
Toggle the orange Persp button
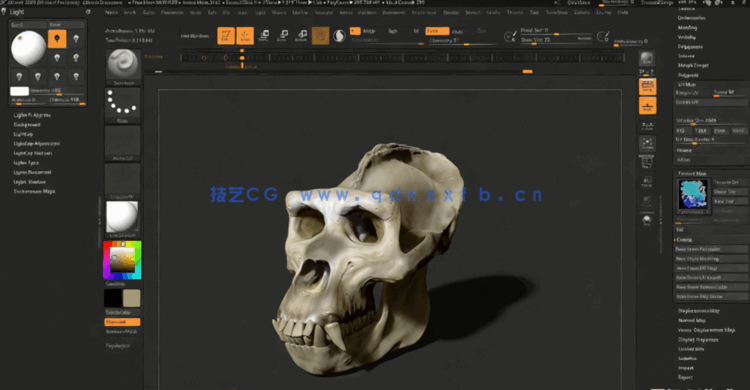point(647,87)
